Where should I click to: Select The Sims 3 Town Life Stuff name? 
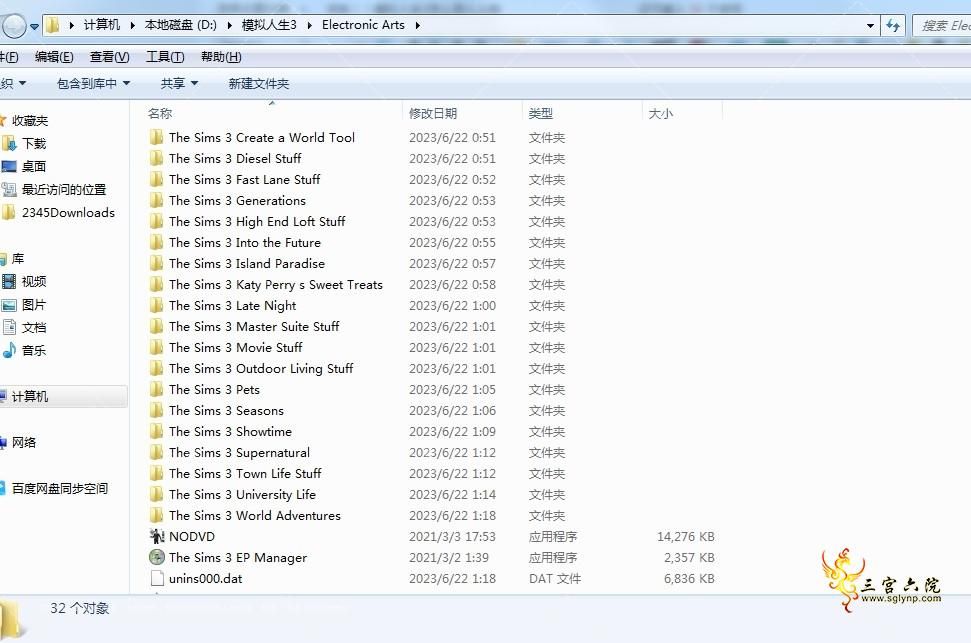(245, 473)
